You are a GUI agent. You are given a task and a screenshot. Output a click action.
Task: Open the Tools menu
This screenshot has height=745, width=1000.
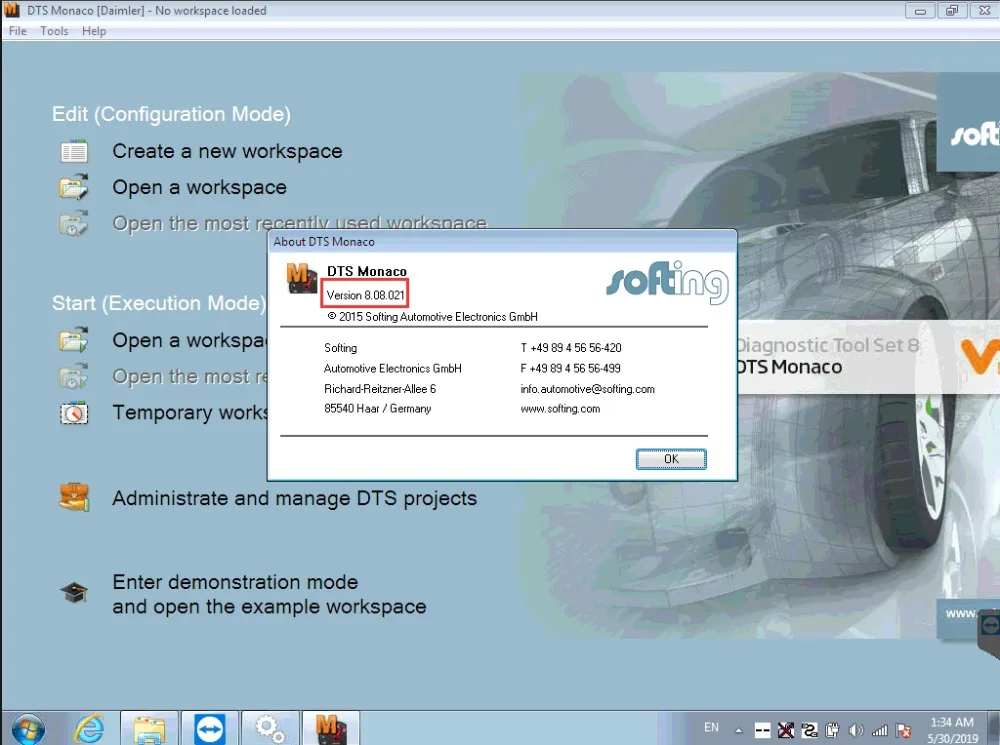point(54,31)
